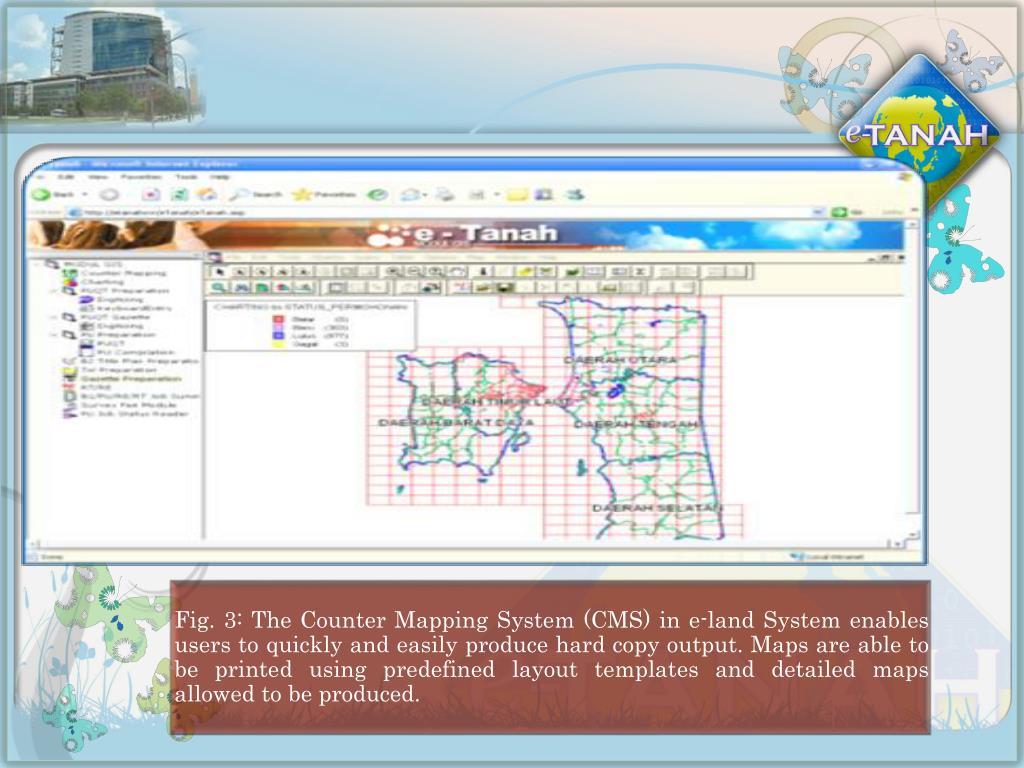
Task: Collapse the PUQT Preparation tree node
Action: (x=55, y=291)
